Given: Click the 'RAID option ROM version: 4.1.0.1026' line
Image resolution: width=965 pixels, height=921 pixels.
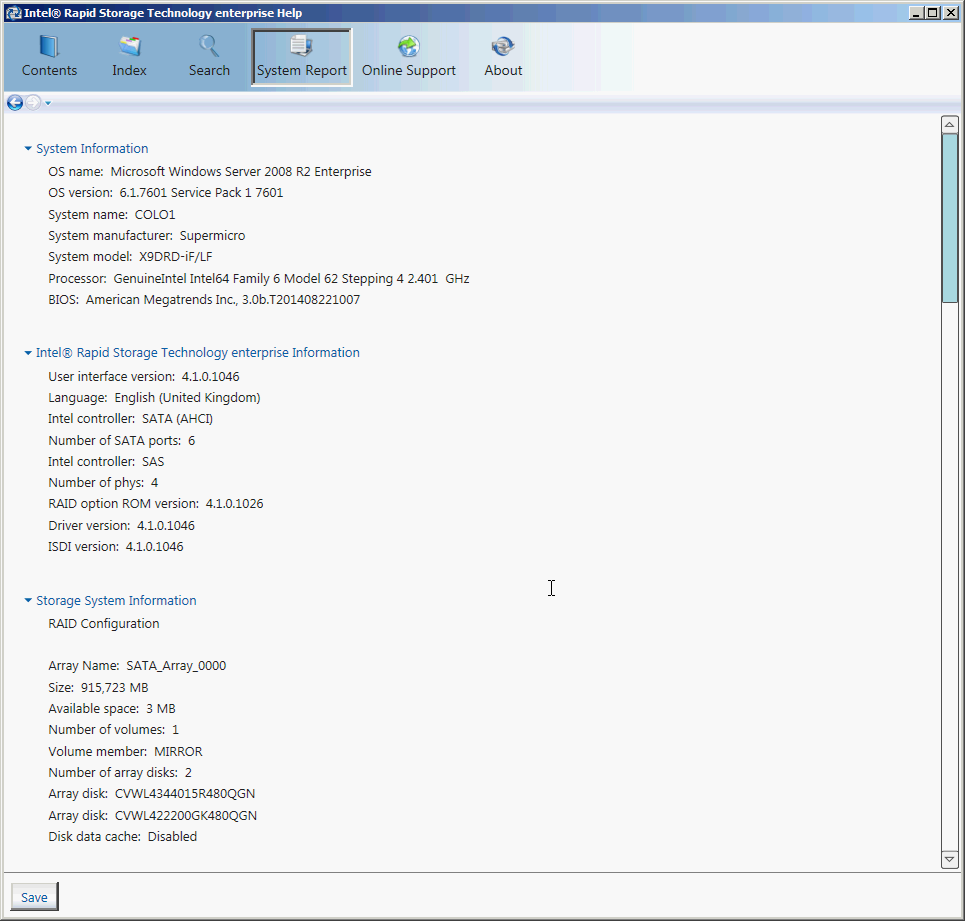Looking at the screenshot, I should (156, 503).
